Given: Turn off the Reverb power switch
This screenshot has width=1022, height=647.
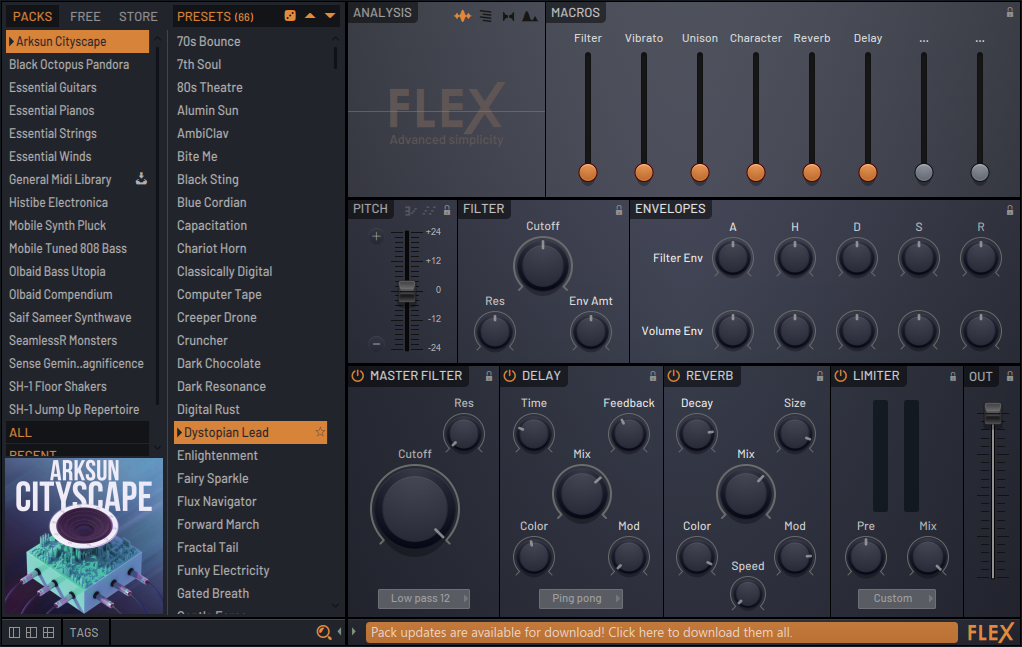Looking at the screenshot, I should (673, 376).
